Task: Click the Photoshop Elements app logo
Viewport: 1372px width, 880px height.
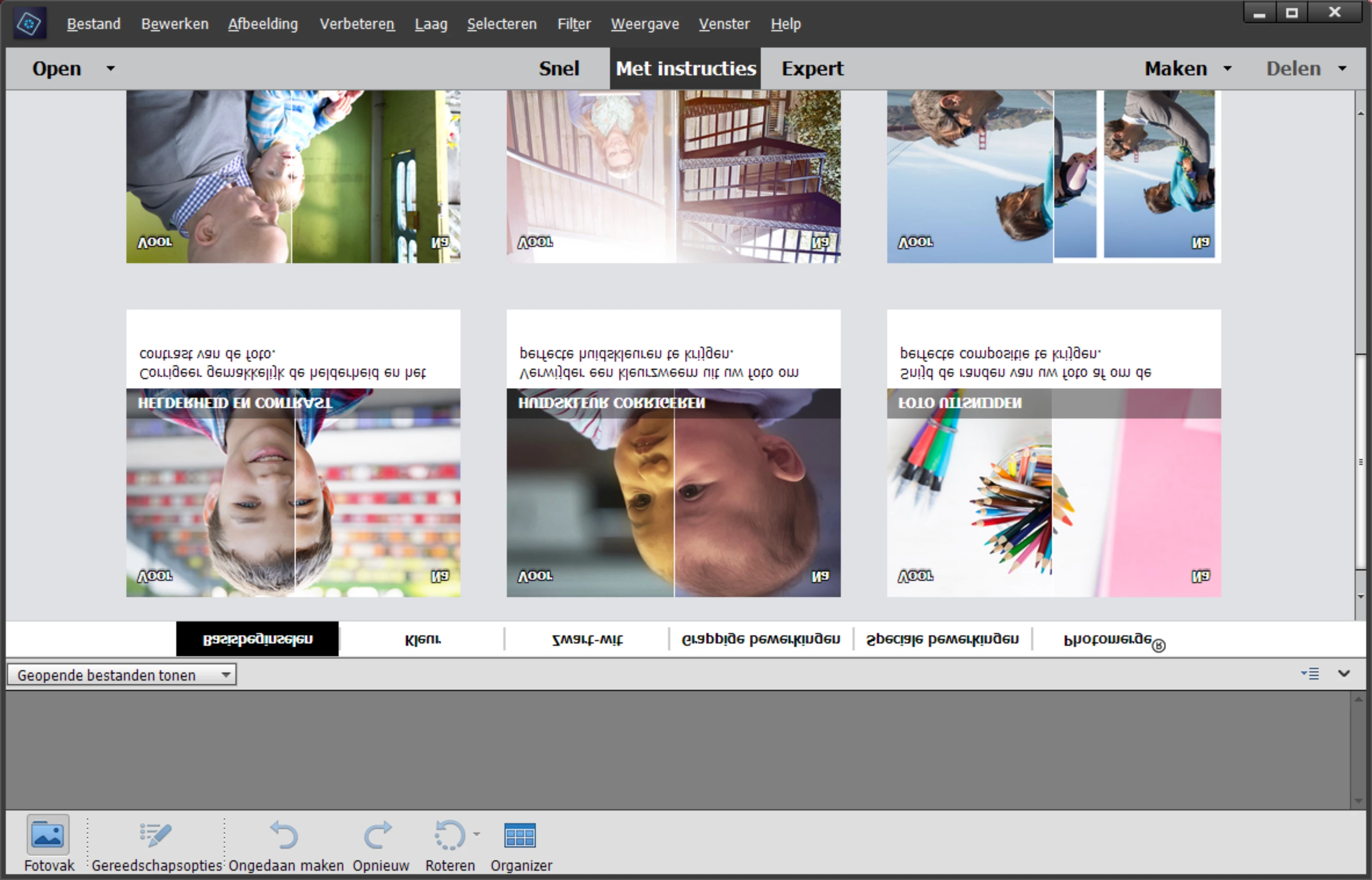Action: tap(29, 24)
